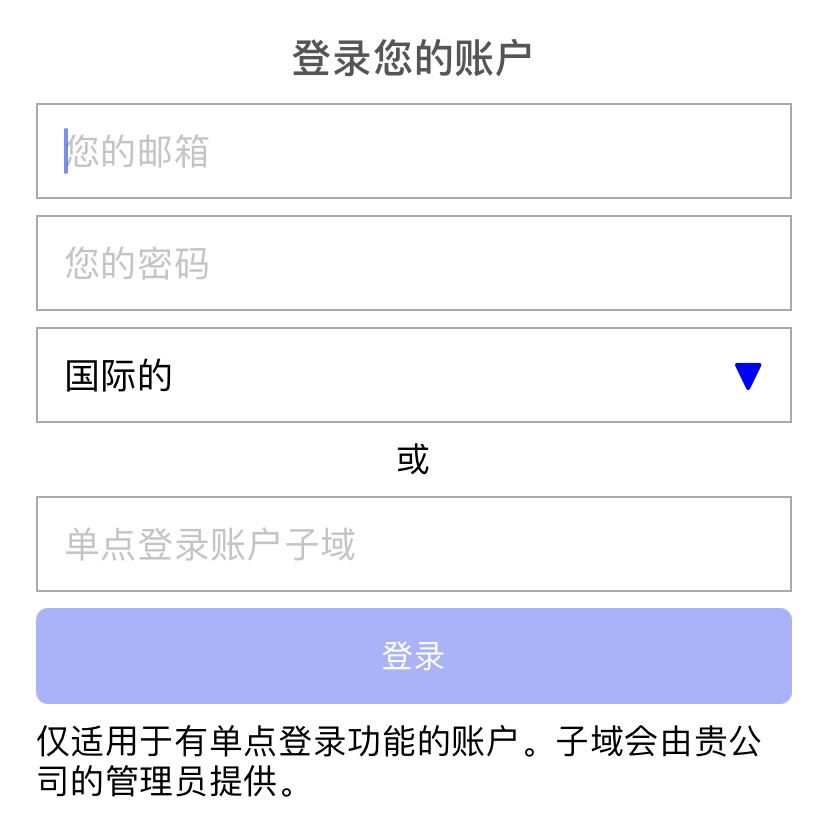The height and width of the screenshot is (831, 828).
Task: Select the 国际的 text in the combo box
Action: pos(118,376)
